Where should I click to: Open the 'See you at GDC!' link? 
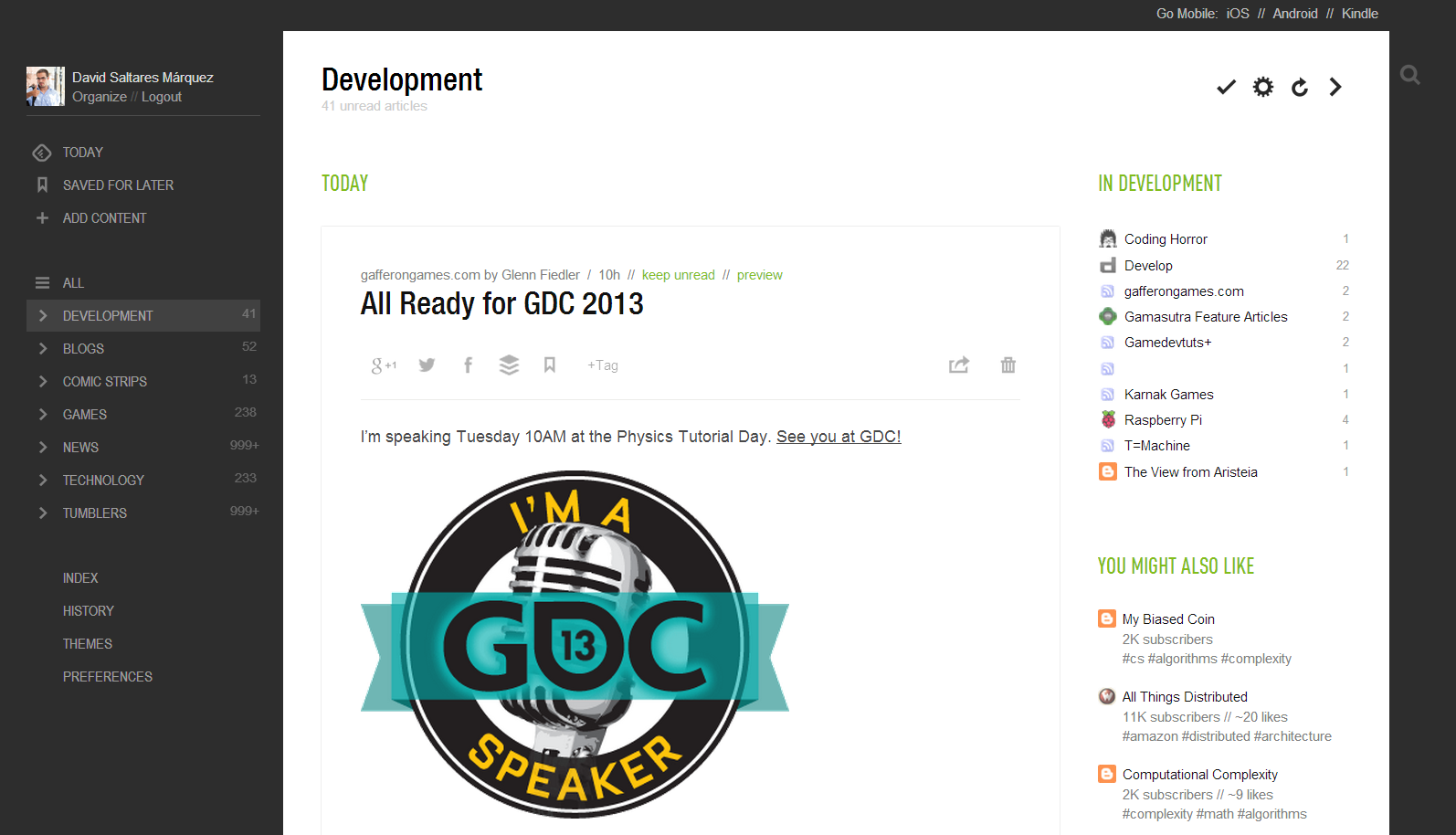click(x=839, y=437)
